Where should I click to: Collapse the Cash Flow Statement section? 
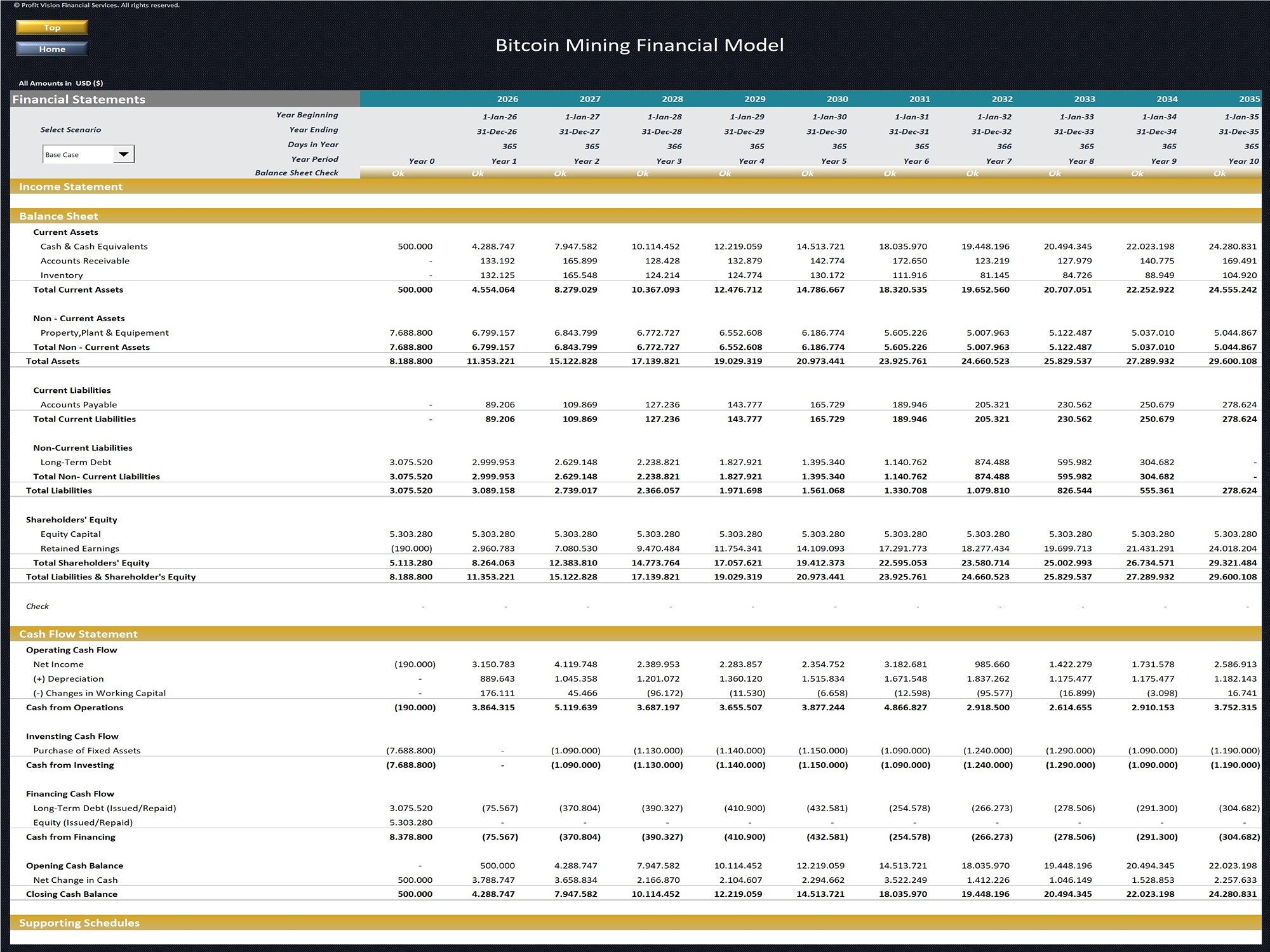click(x=78, y=633)
